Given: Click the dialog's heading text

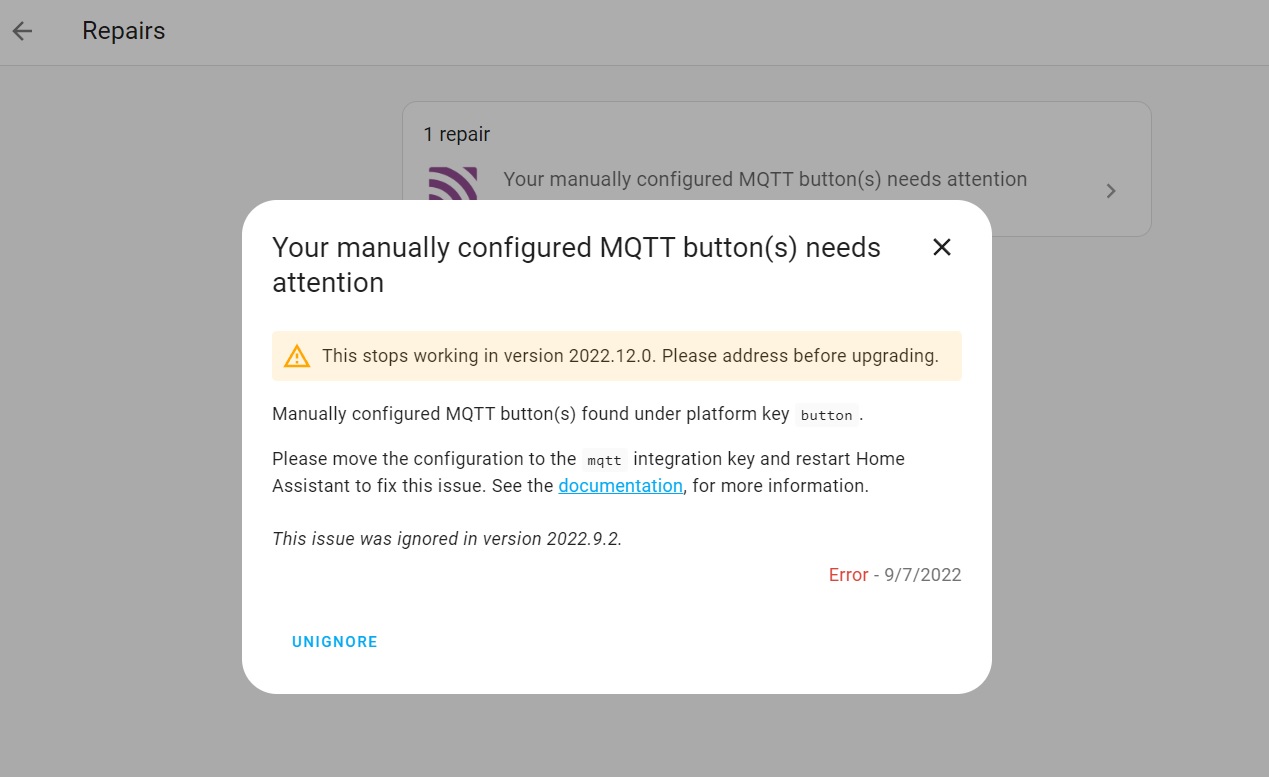Looking at the screenshot, I should tap(576, 265).
